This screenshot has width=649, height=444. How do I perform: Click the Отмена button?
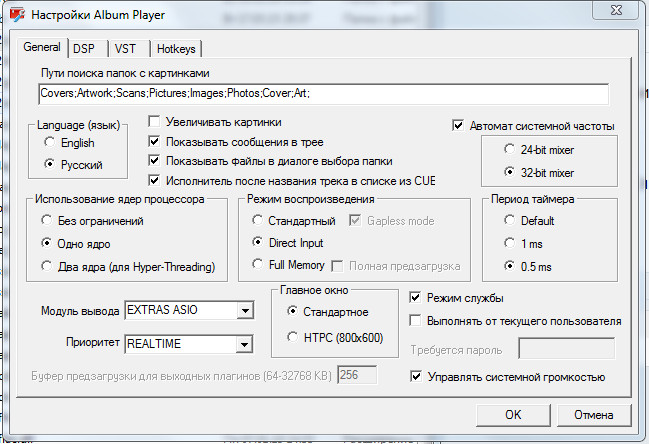594,415
